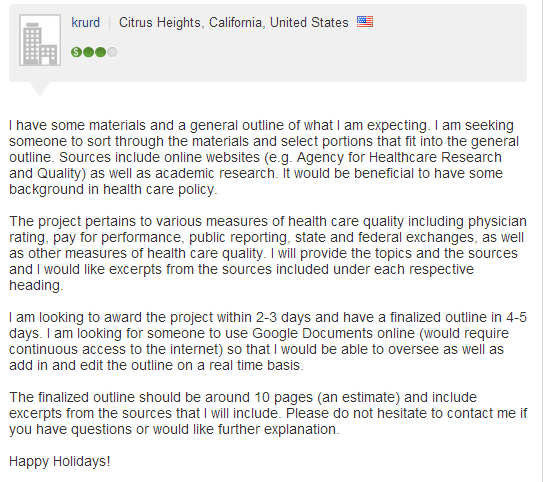545x482 pixels.
Task: Click the green dollar sign rating icon
Action: point(76,52)
